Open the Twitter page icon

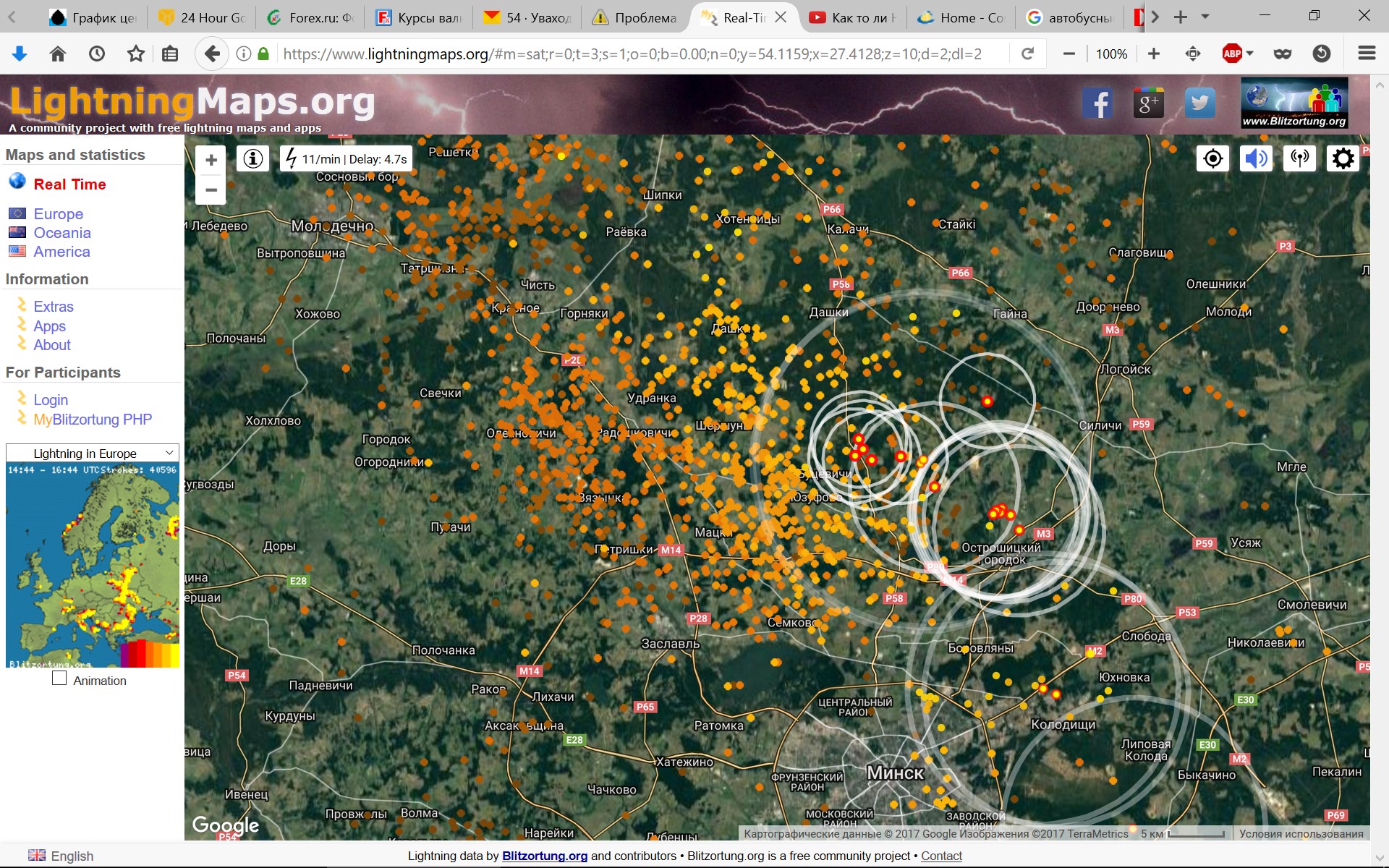point(1199,103)
